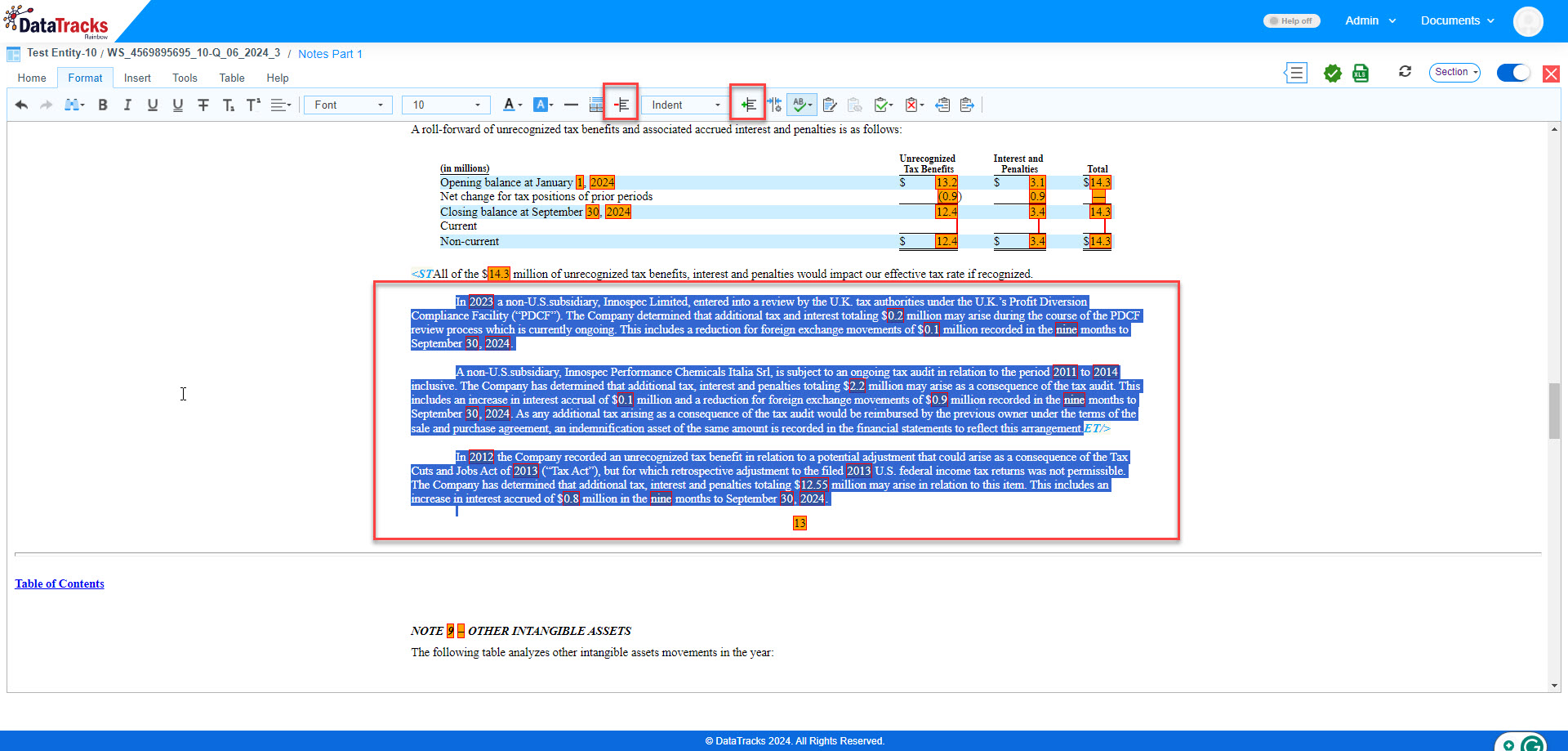Click the scrollbar down arrow
Viewport: 1568px width, 751px height.
(1554, 686)
